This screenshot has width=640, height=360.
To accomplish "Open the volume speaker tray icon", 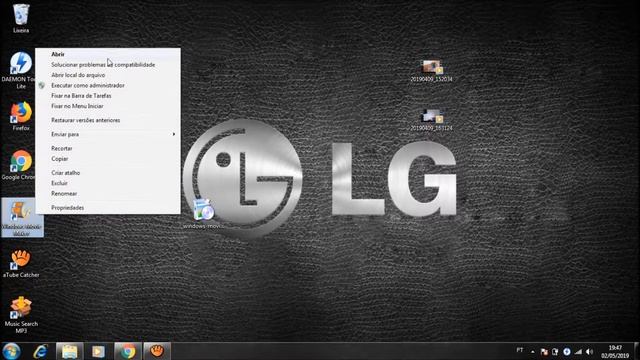I will click(589, 351).
